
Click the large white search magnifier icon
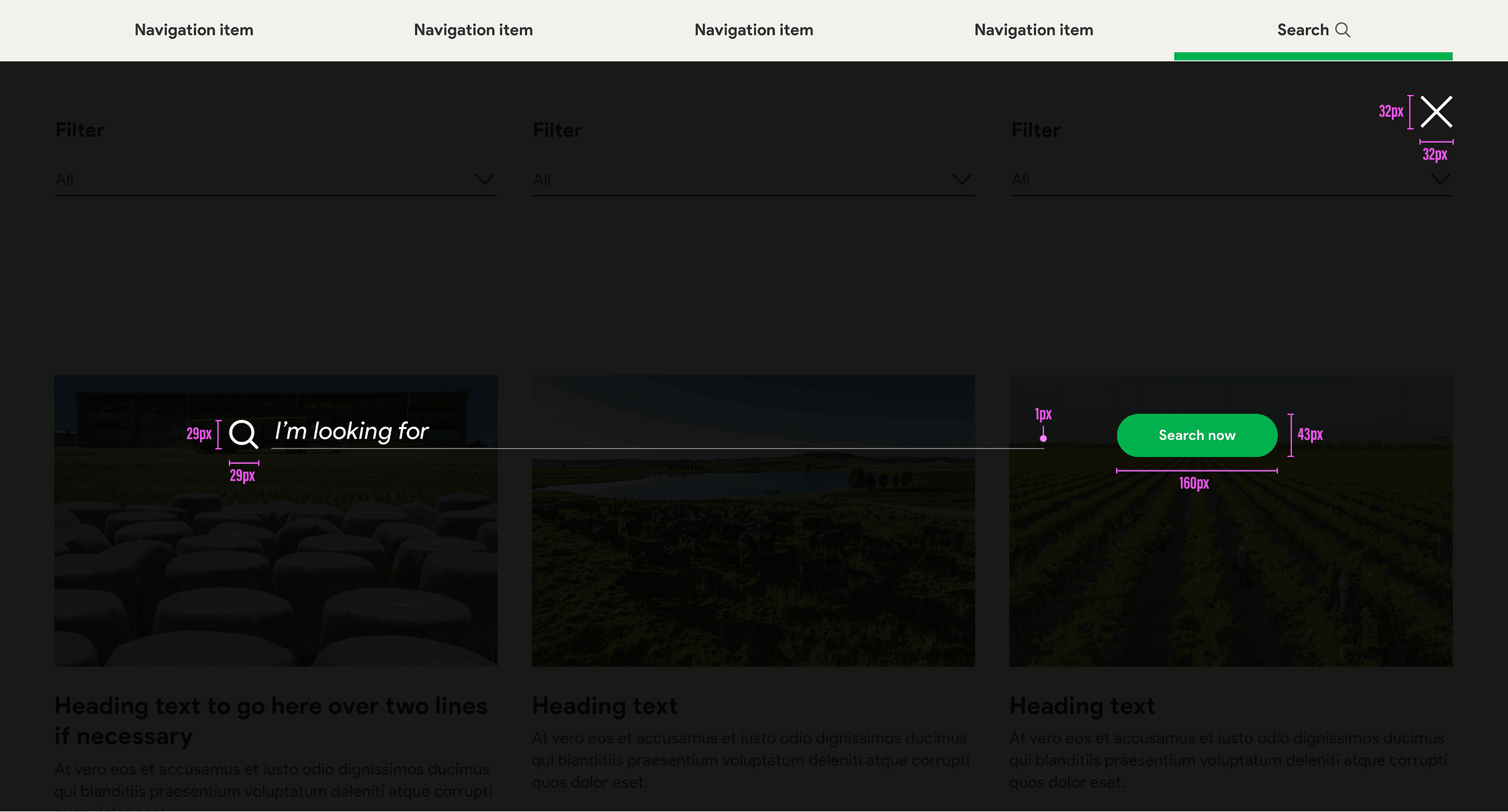click(243, 434)
